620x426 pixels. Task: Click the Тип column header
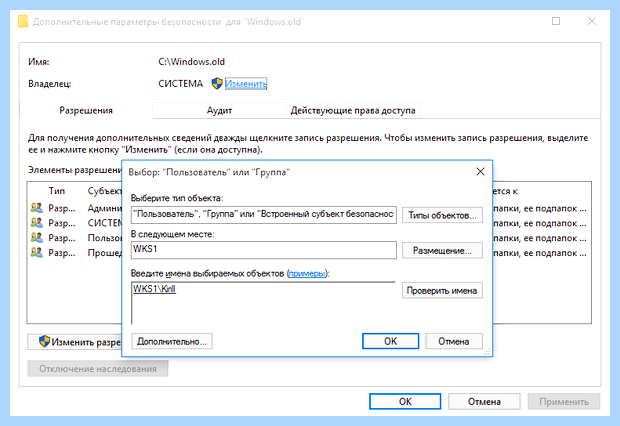[x=57, y=191]
